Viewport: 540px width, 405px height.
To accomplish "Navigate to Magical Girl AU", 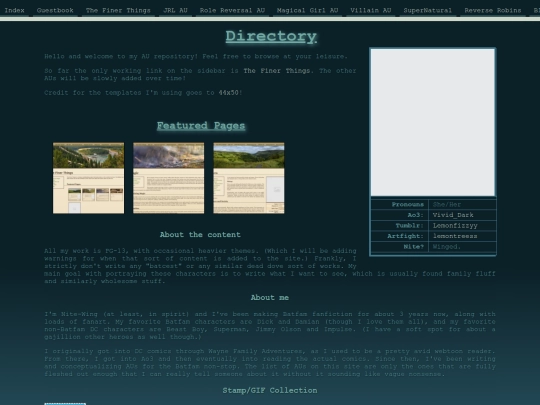I will coord(308,10).
